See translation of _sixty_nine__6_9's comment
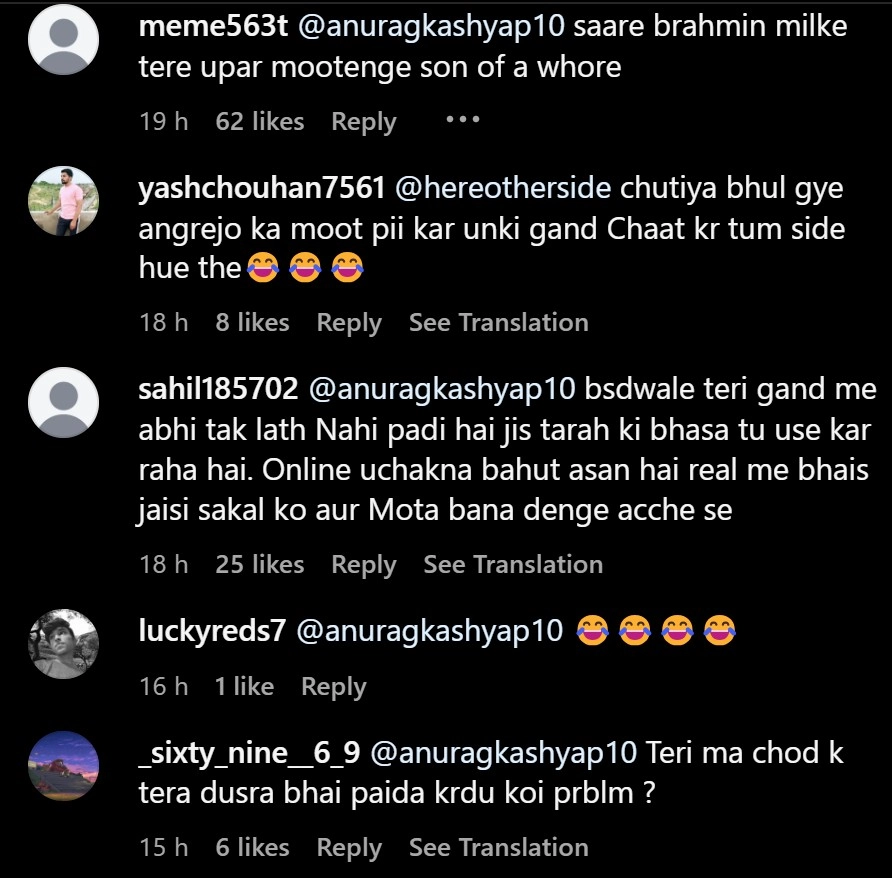Viewport: 892px width, 878px height. [498, 848]
